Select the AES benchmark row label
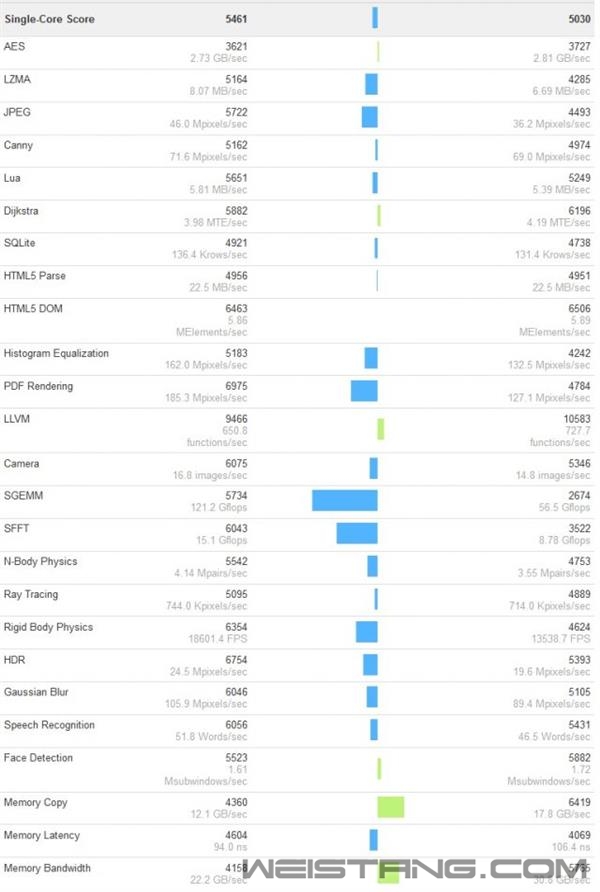600x892 pixels. pos(14,47)
